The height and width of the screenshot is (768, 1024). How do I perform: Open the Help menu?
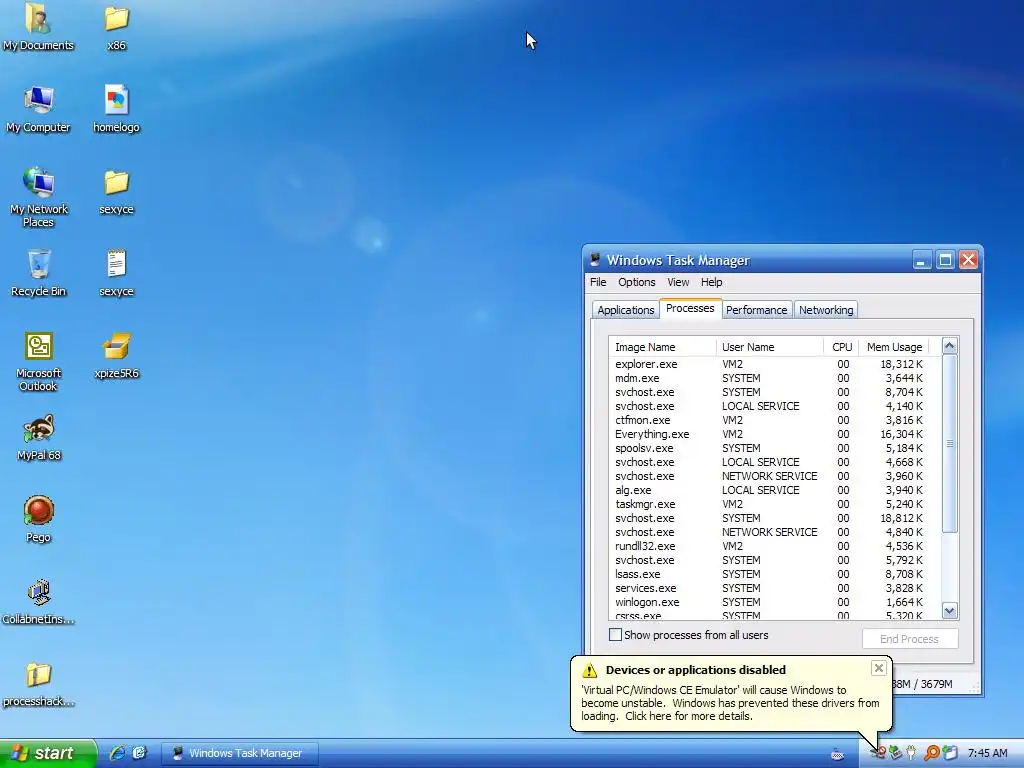(x=711, y=282)
